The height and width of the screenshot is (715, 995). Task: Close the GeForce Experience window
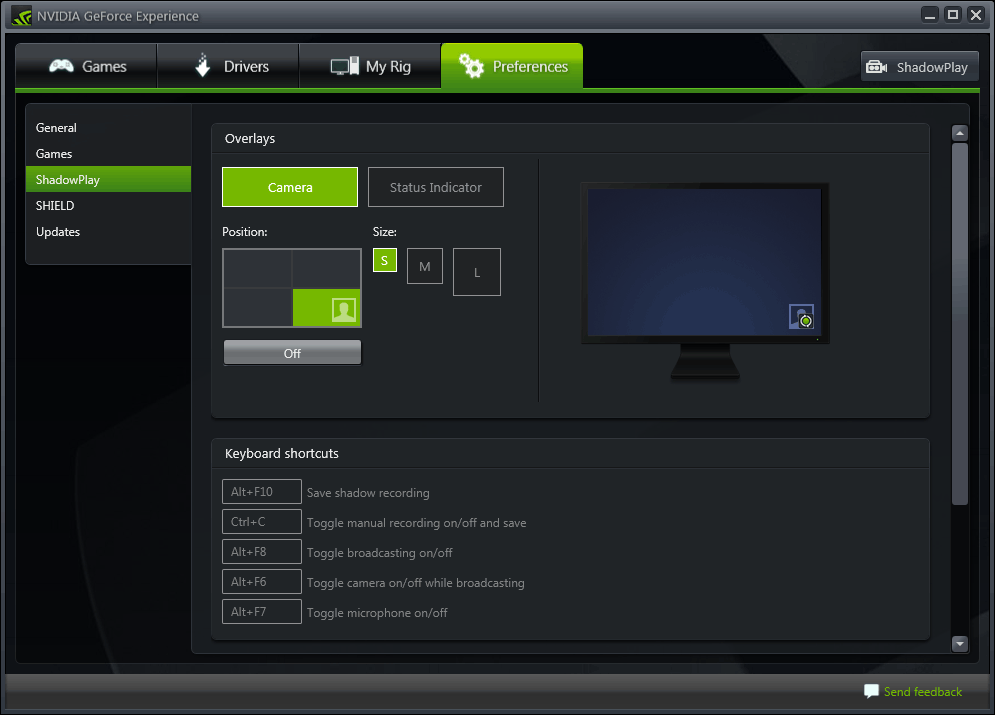tap(976, 15)
